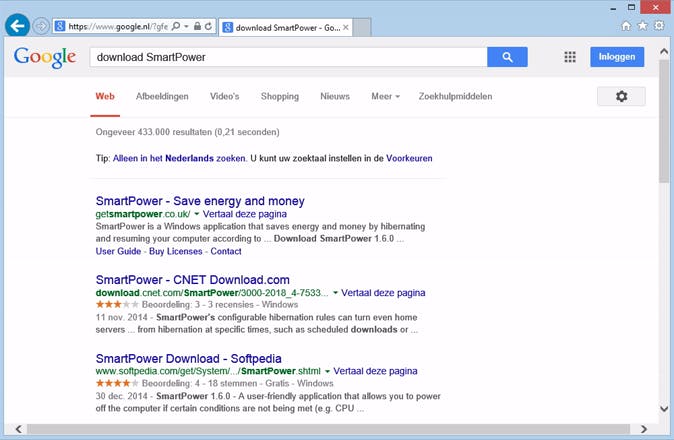The height and width of the screenshot is (440, 674).
Task: Open browser Tools gear icon
Action: [659, 26]
